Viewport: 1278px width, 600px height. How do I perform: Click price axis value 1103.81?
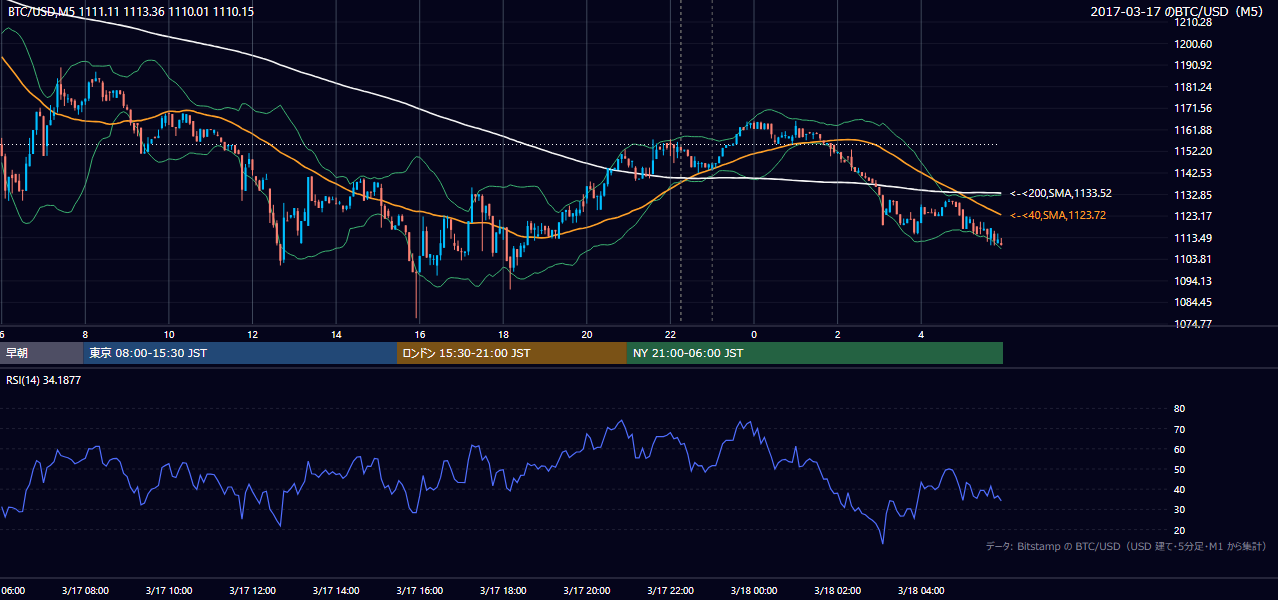coord(1194,259)
